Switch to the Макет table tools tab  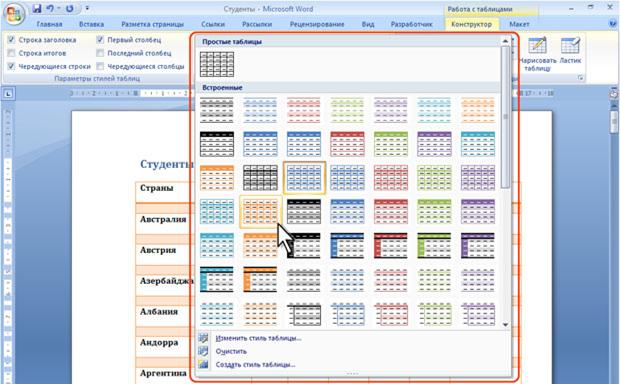519,24
